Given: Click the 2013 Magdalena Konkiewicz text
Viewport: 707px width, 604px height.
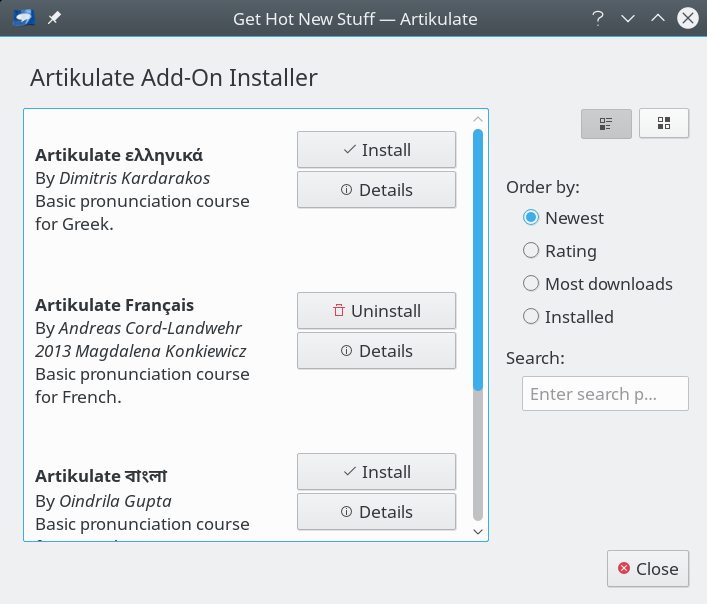Looking at the screenshot, I should click(x=141, y=351).
